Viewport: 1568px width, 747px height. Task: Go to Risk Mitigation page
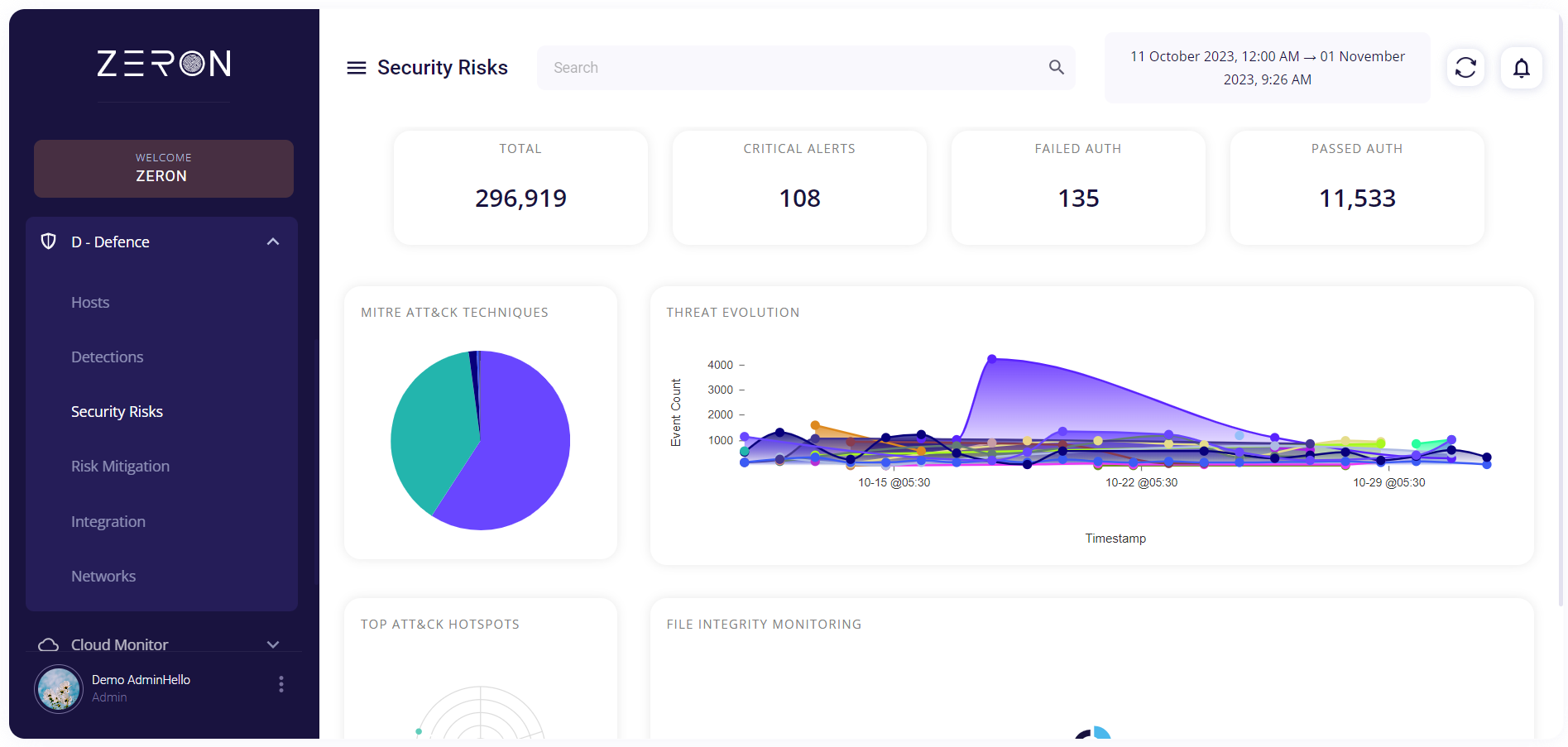120,467
